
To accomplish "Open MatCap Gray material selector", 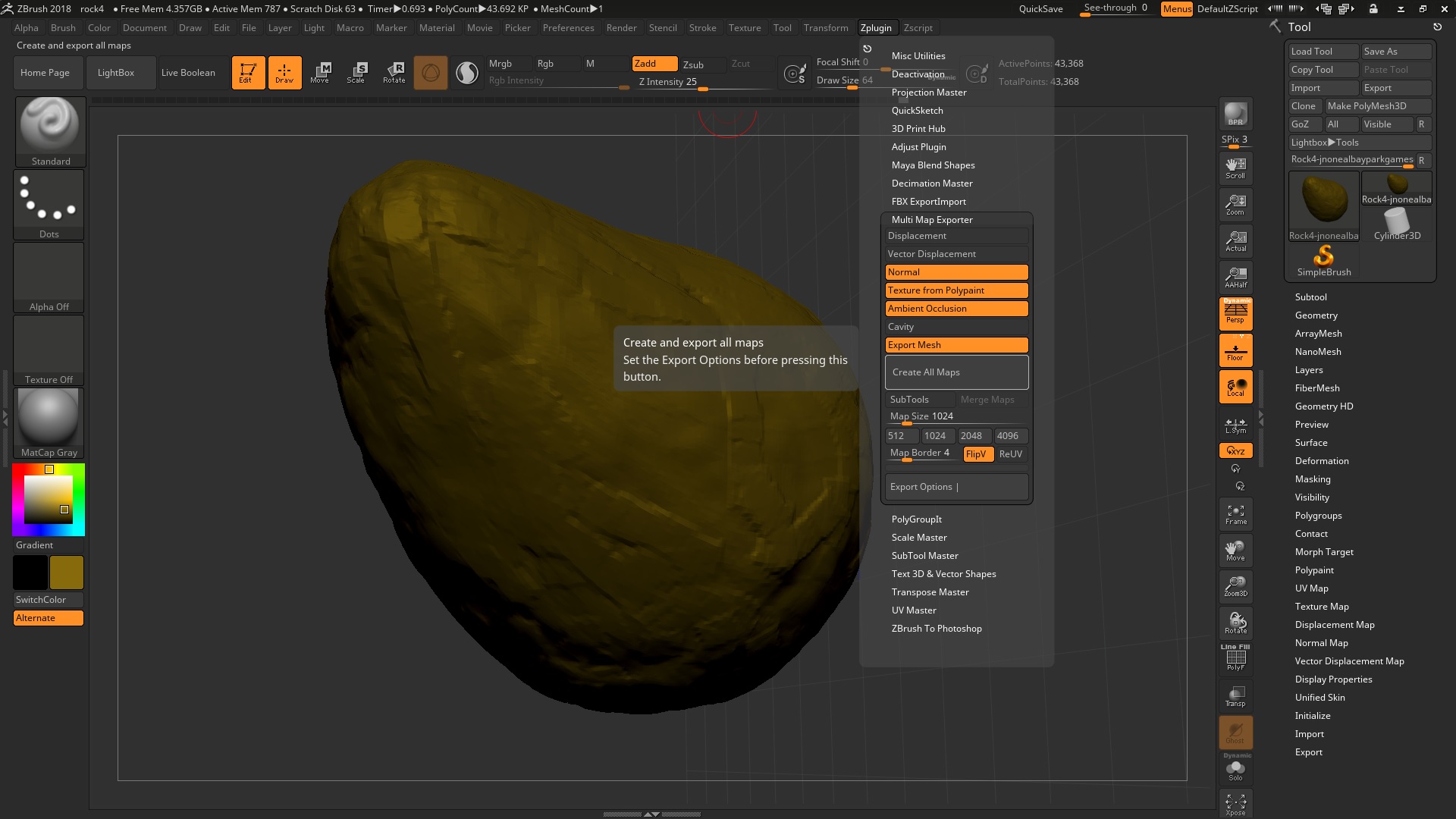I will click(49, 423).
